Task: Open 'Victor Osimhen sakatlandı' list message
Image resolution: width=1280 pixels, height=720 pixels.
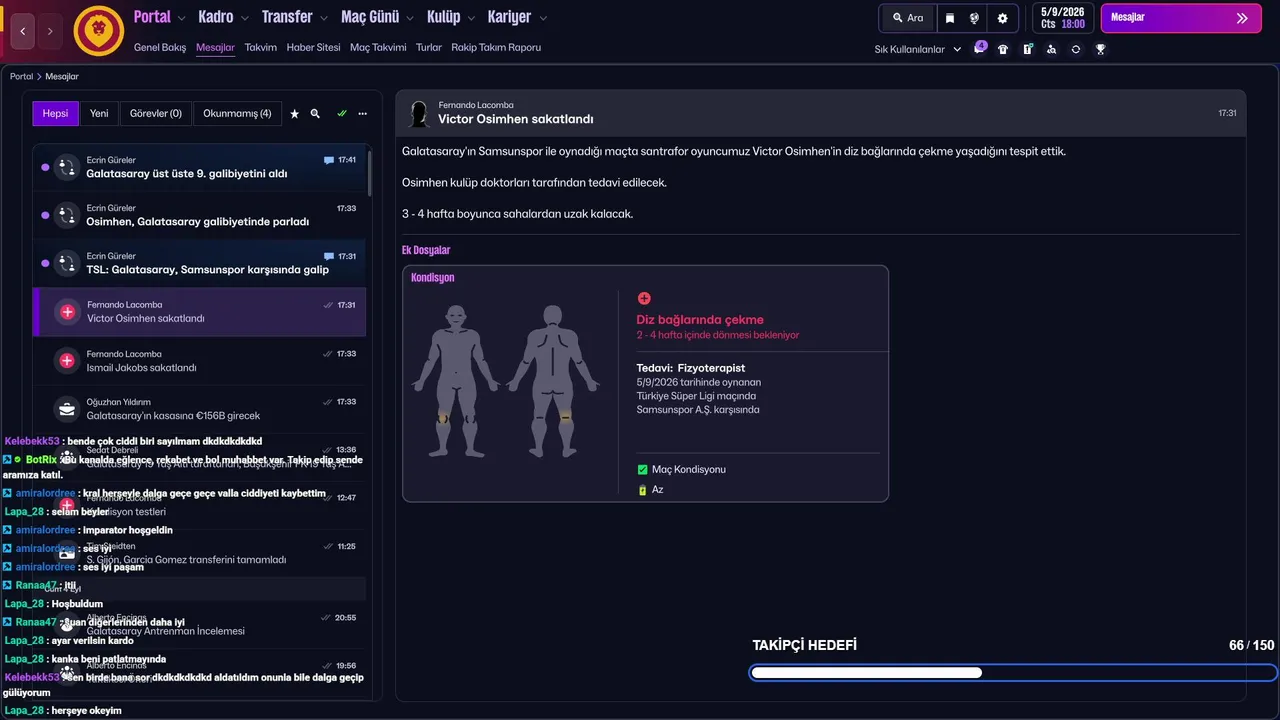Action: point(199,312)
